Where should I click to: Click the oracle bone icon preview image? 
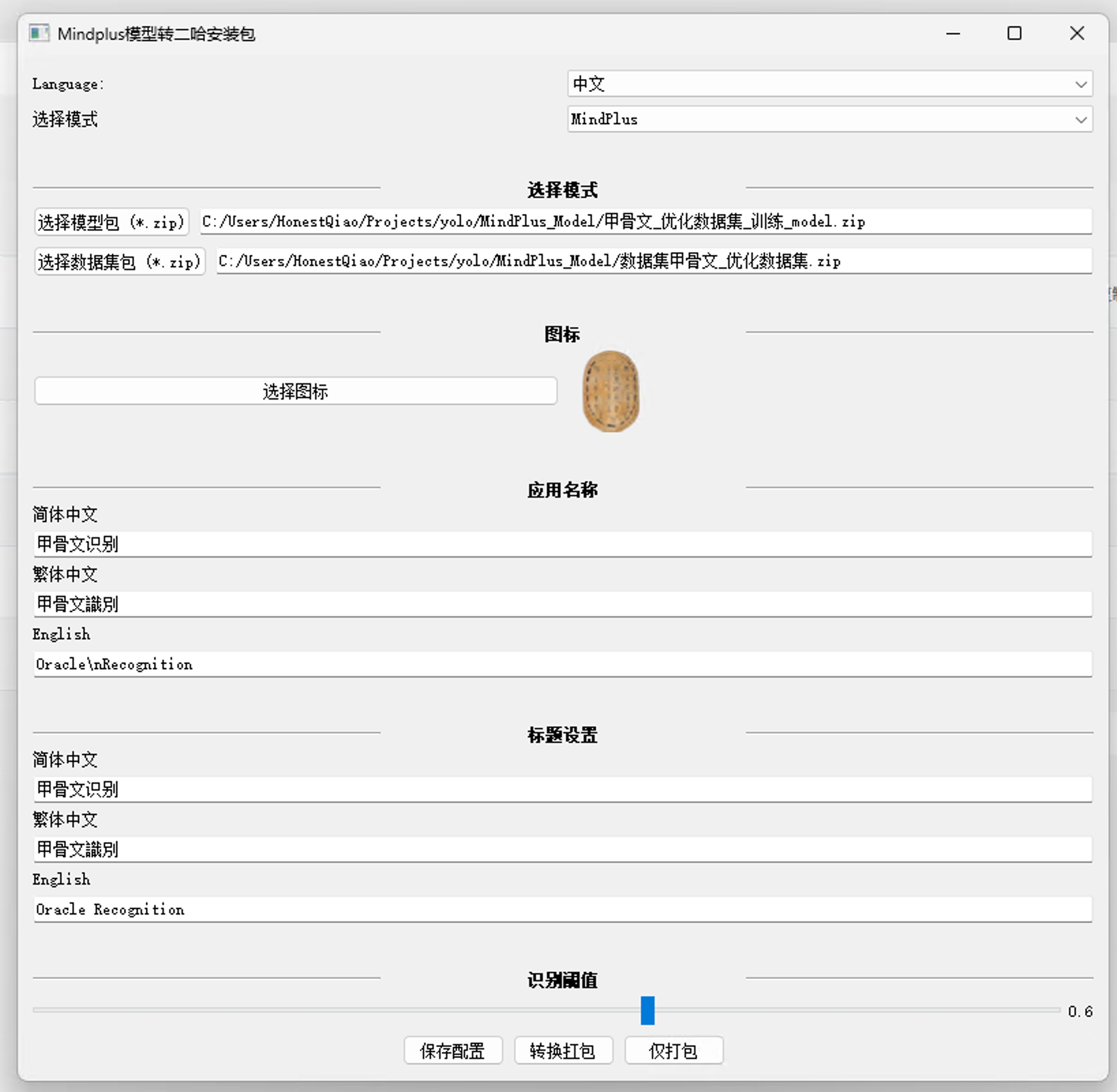click(x=611, y=392)
